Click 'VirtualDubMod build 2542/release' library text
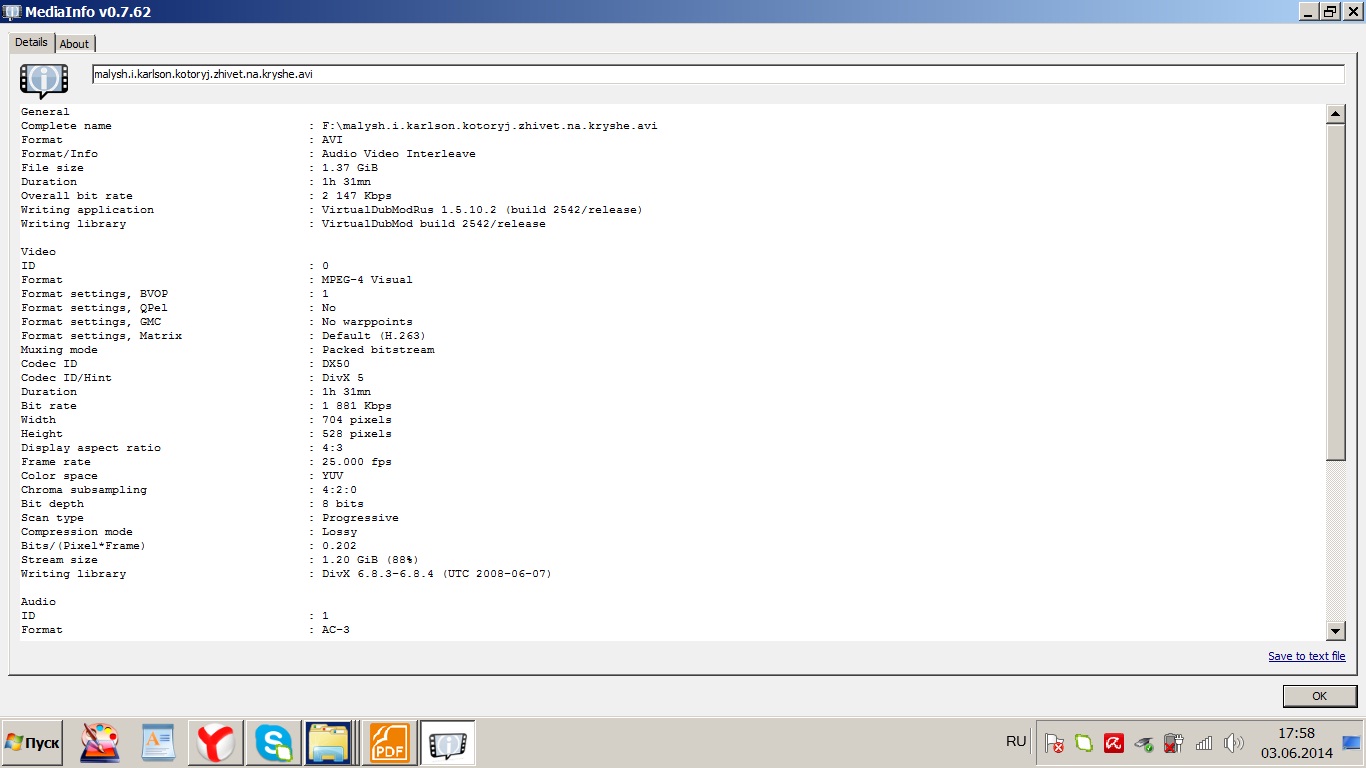The image size is (1366, 768). coord(434,224)
